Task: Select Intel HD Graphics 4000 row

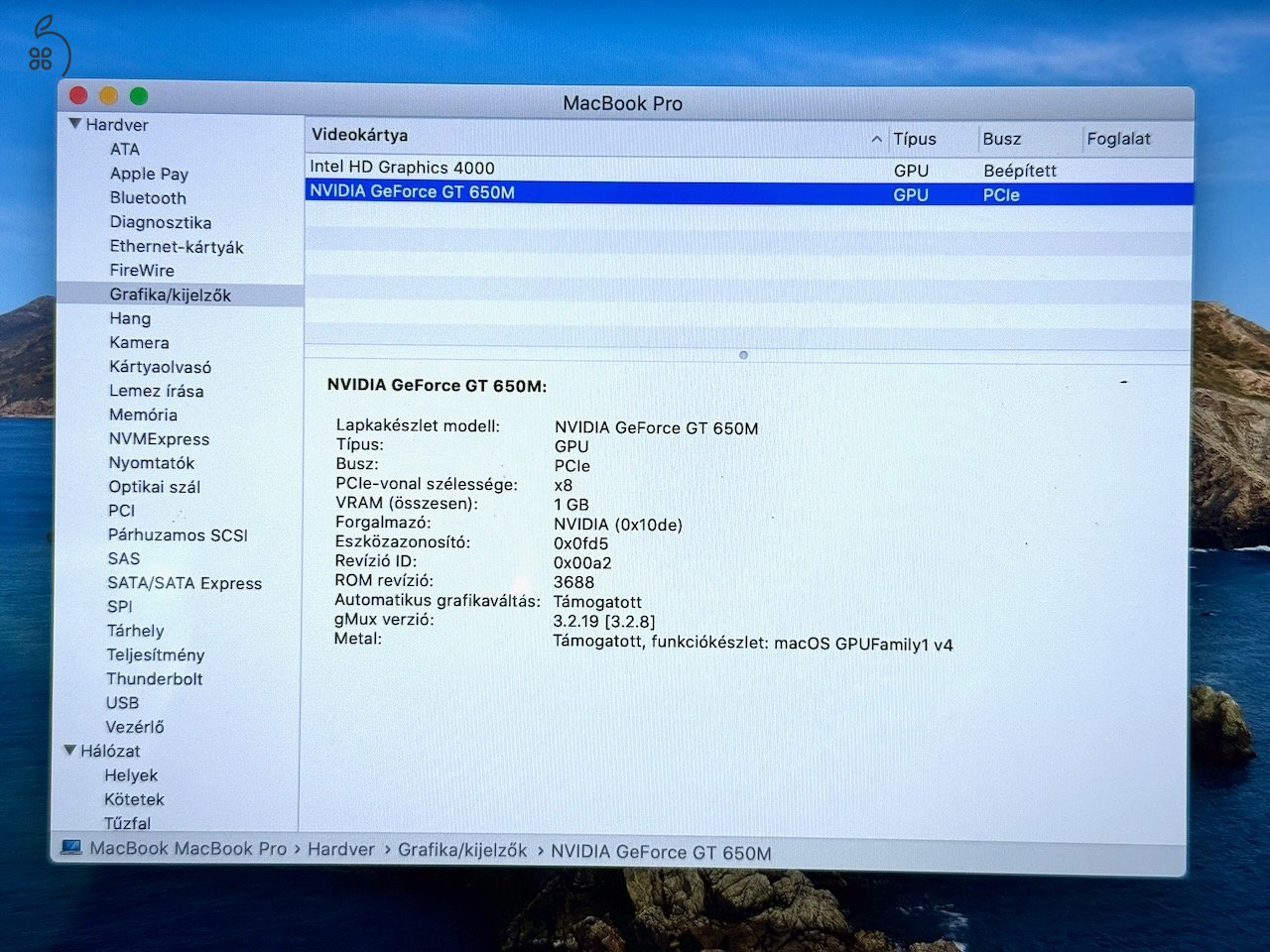Action: (748, 170)
